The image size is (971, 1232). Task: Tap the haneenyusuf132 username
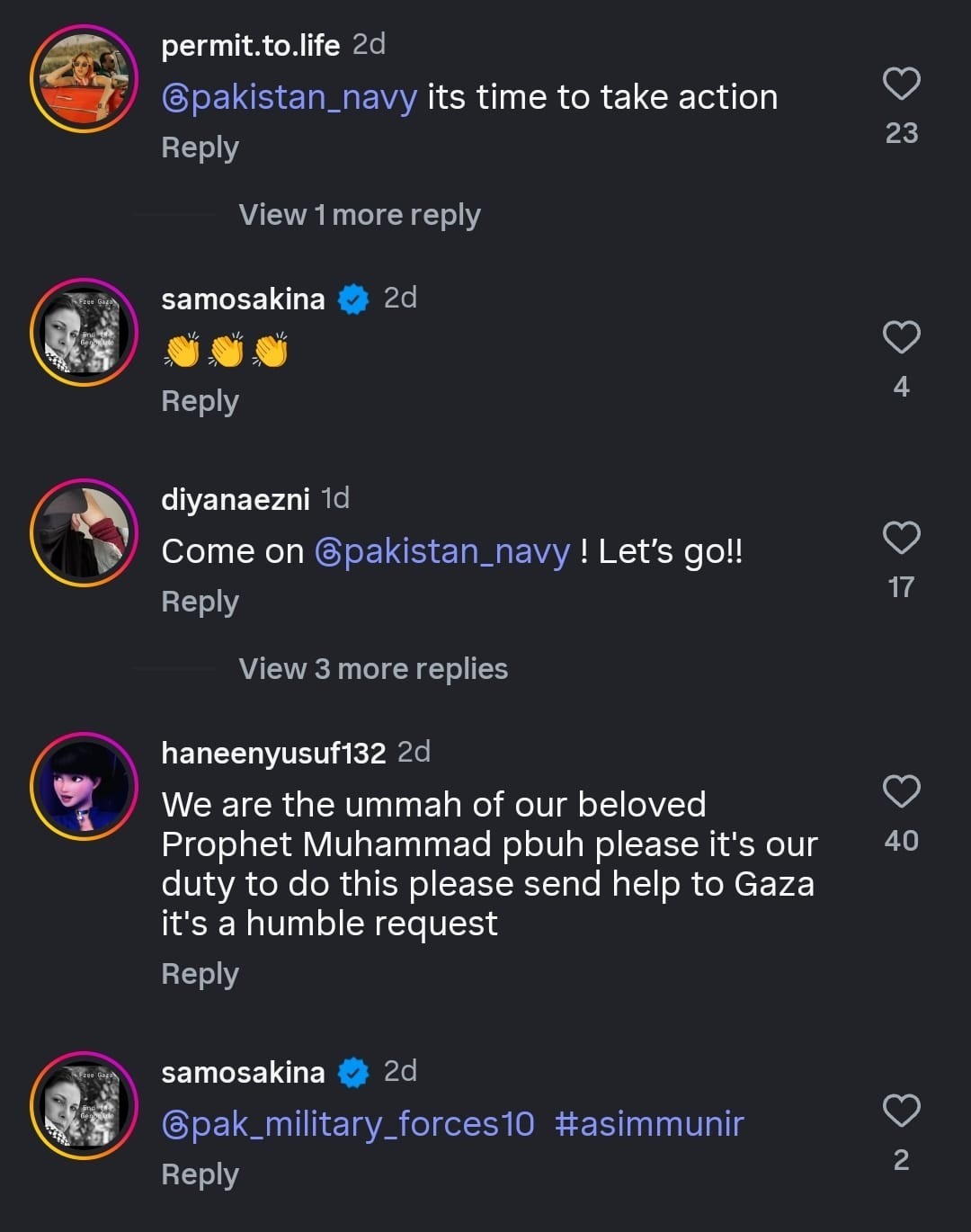tap(273, 753)
